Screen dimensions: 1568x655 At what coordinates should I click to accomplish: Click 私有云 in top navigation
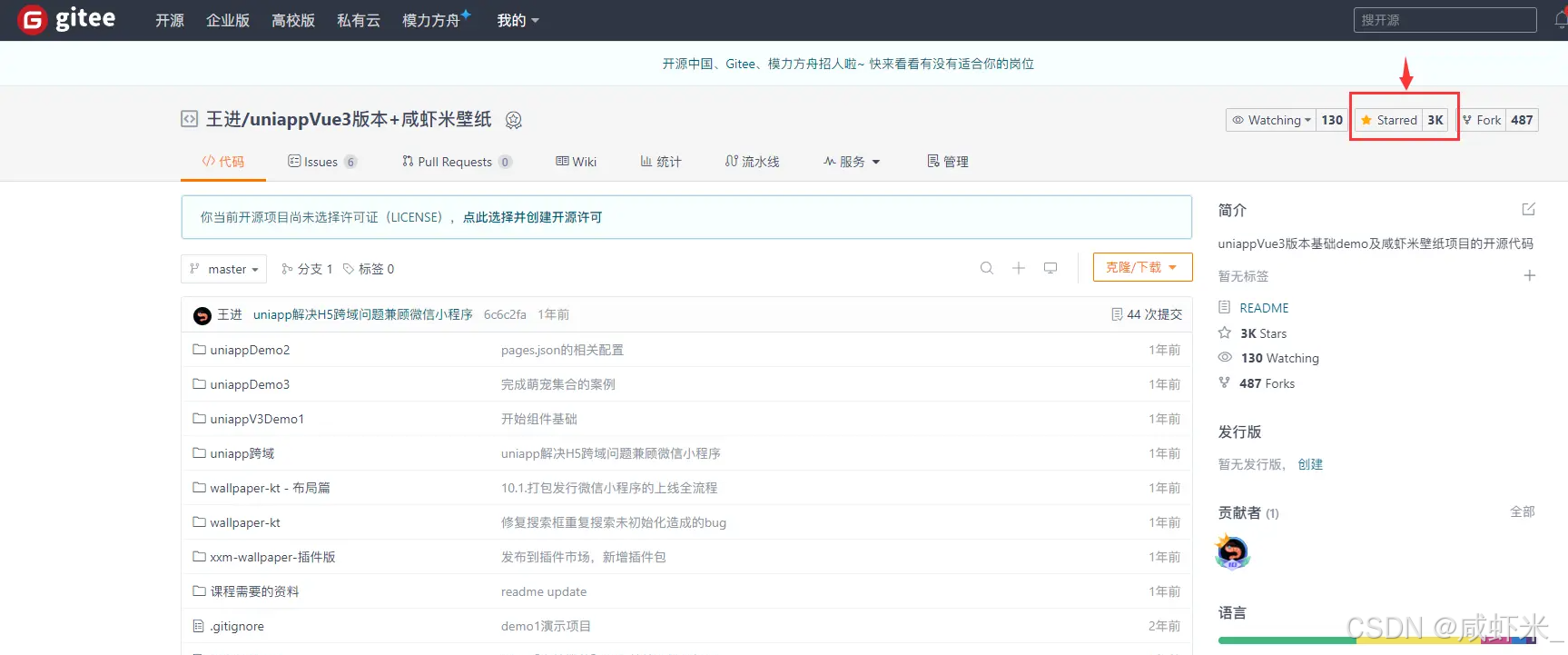(x=359, y=20)
